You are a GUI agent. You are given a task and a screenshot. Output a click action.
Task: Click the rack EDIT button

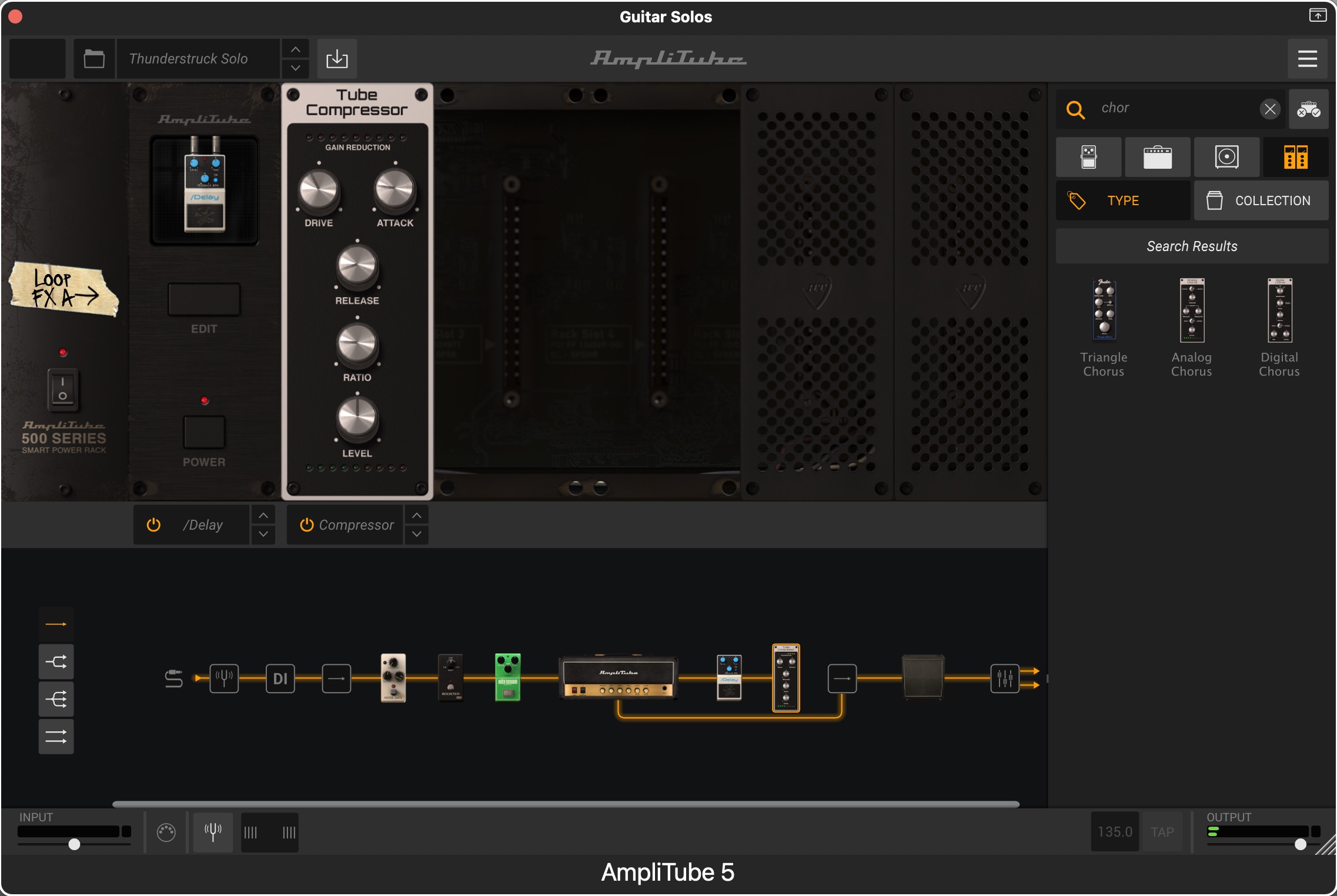click(x=204, y=300)
